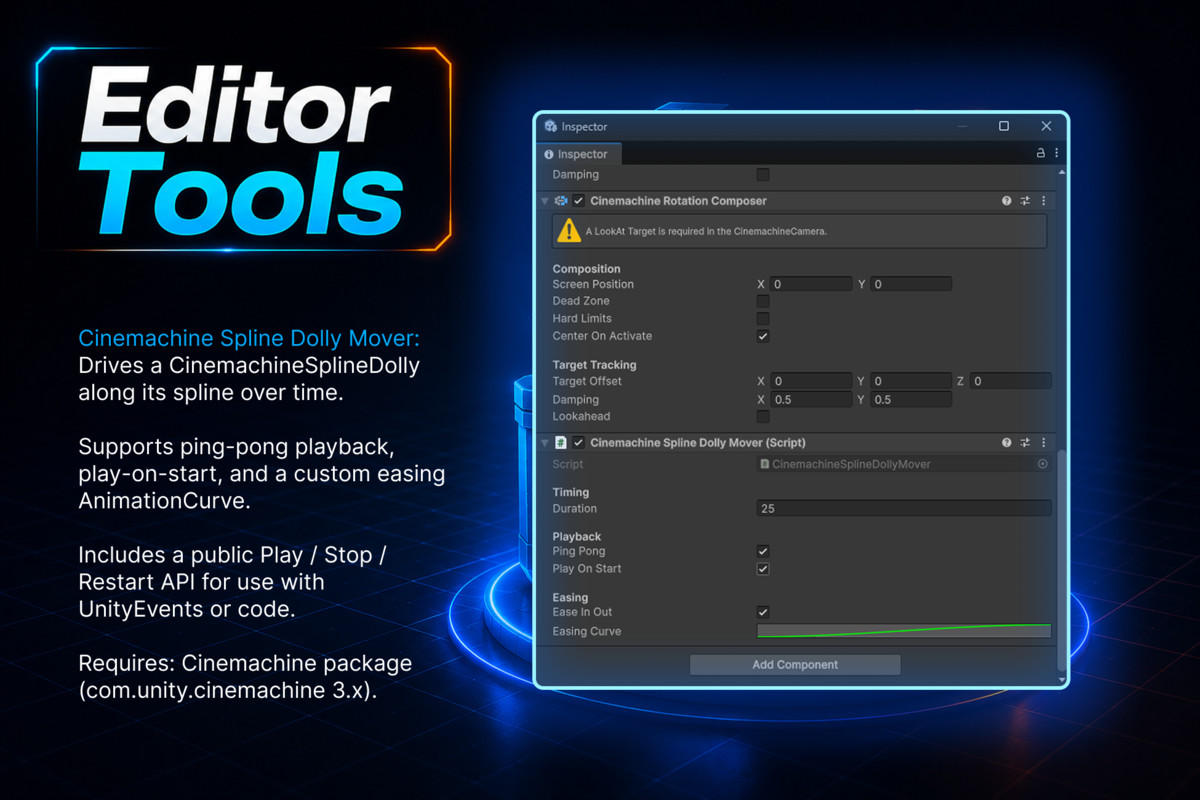Open the Inspector tab's three-dot menu
This screenshot has height=800, width=1200.
[1056, 154]
